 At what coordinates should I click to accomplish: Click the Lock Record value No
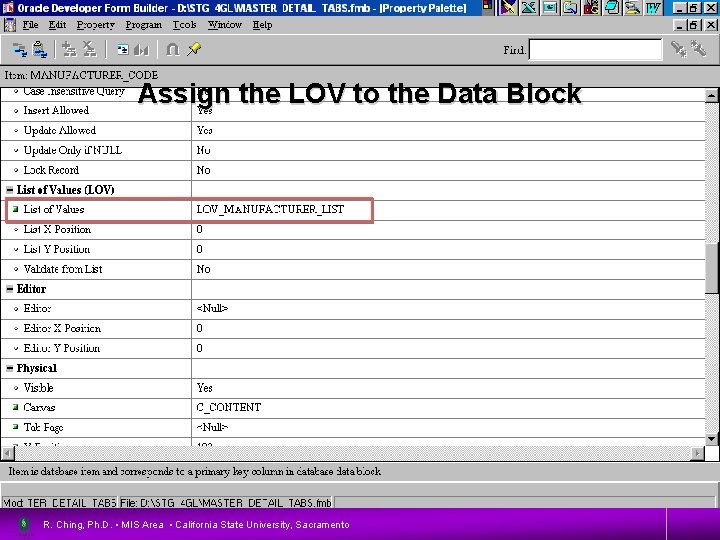click(x=203, y=170)
